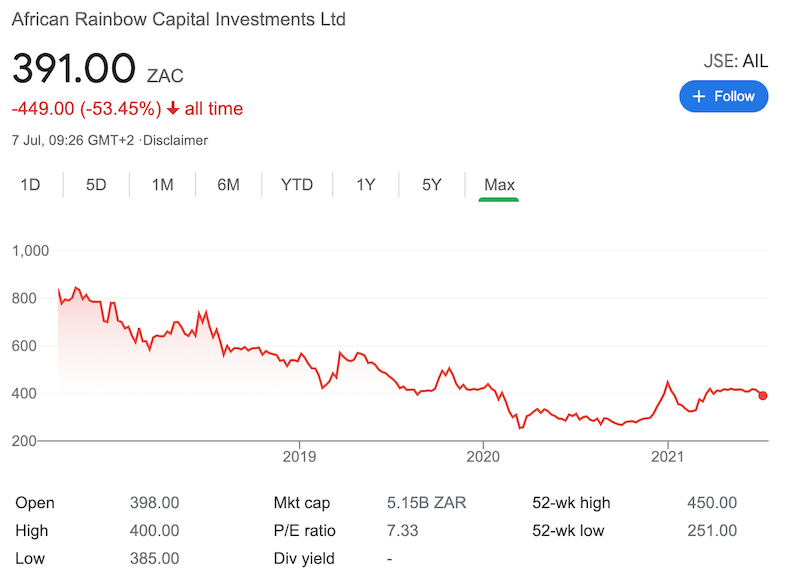
Task: Click the 1,000 y-axis label
Action: point(30,251)
